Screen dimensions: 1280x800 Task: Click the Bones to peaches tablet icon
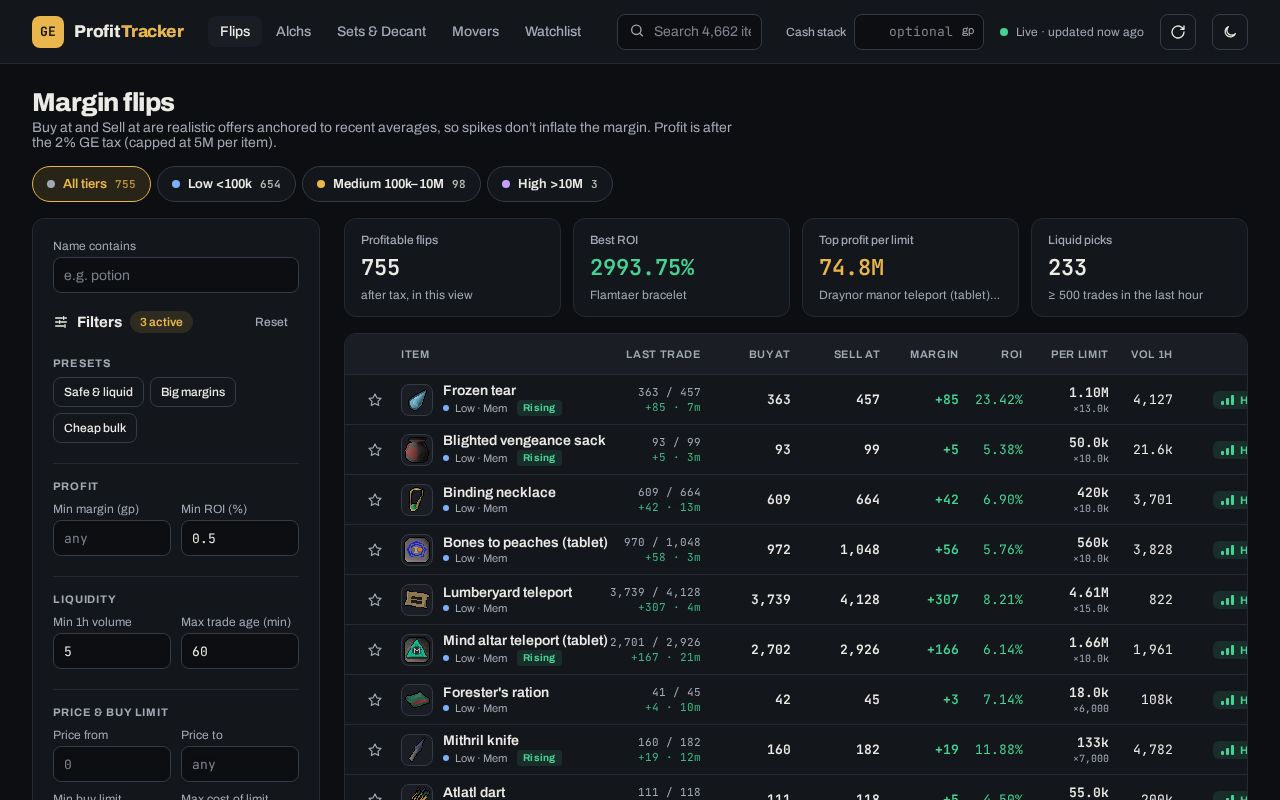[x=417, y=550]
